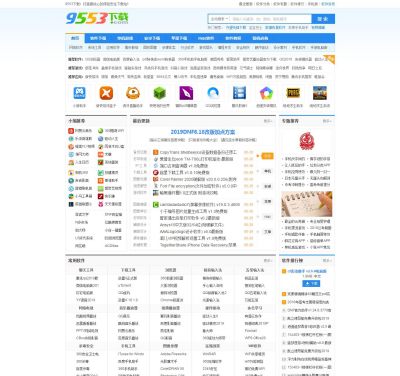
Task: Select the orange highlighted category tab beside update list
Action: click(x=267, y=156)
